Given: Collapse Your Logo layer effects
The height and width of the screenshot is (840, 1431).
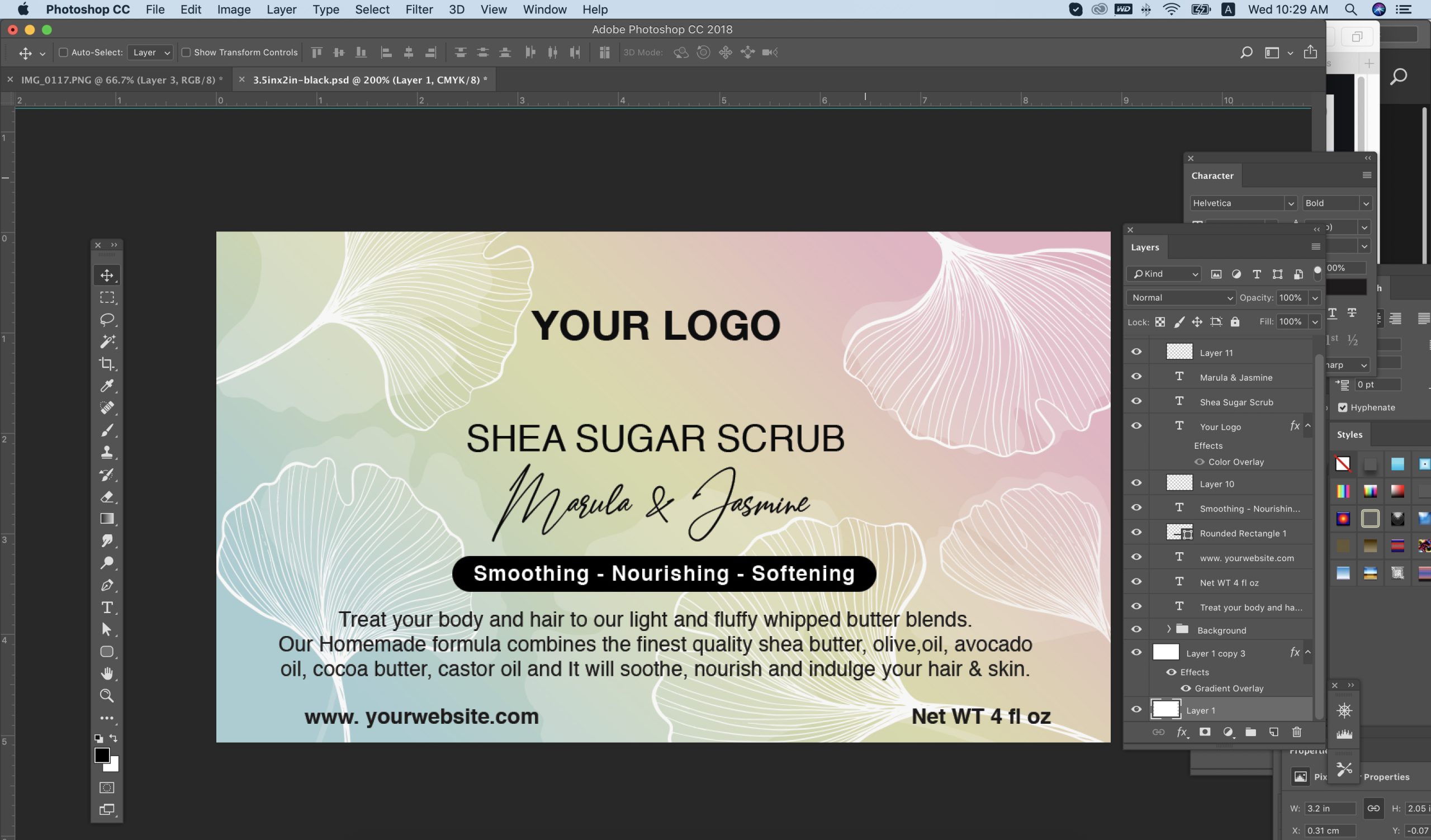Looking at the screenshot, I should click(1308, 426).
